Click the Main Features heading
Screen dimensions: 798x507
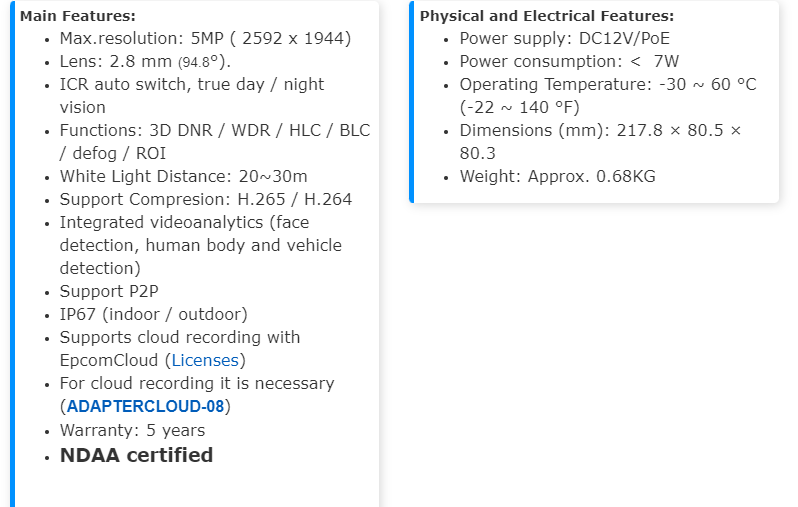[x=78, y=16]
